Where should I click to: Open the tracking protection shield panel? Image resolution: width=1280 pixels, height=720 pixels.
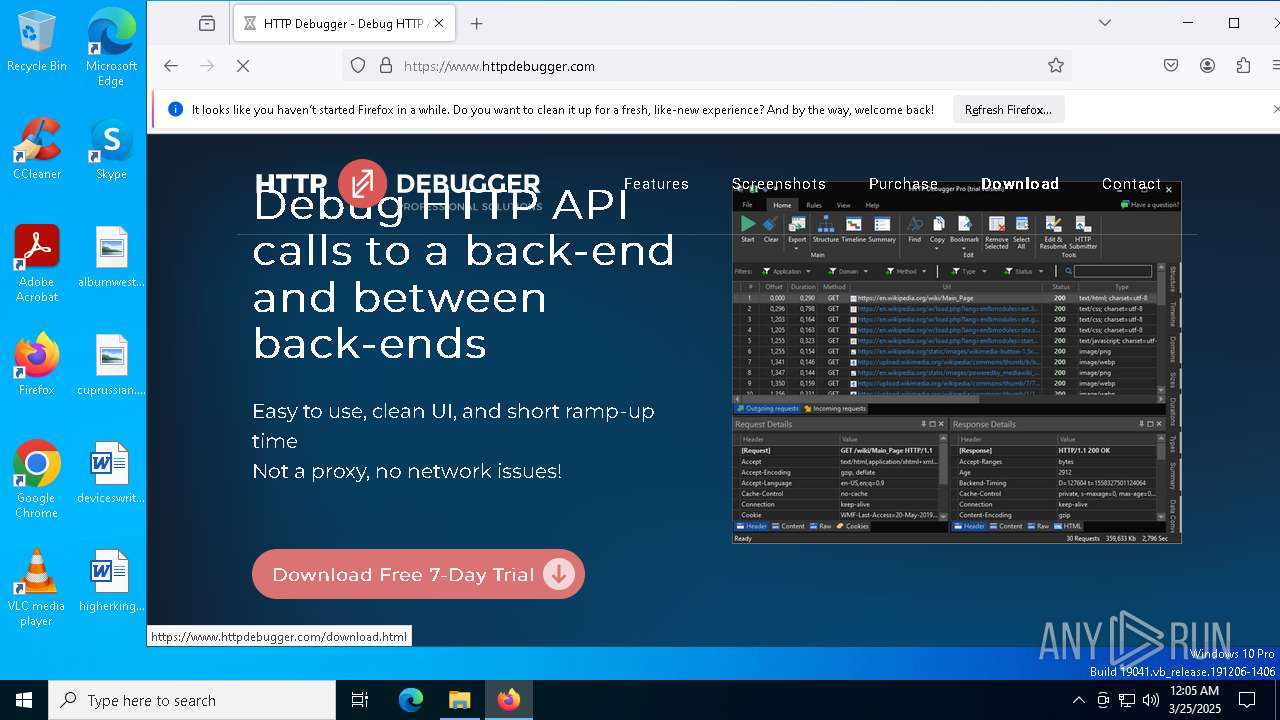coord(358,66)
